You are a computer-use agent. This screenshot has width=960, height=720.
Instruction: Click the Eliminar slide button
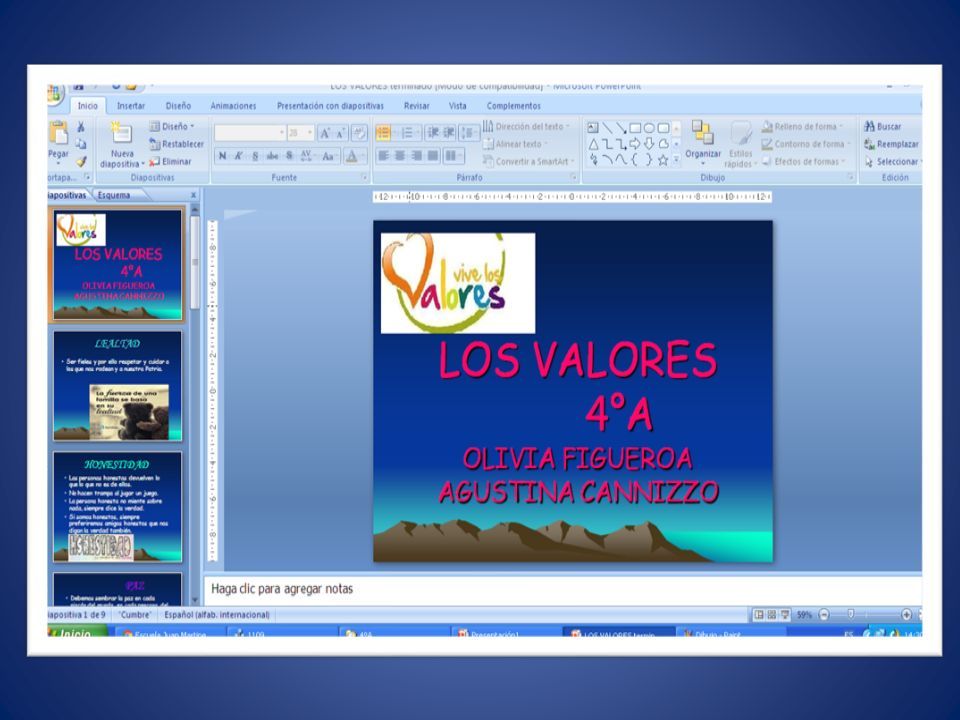170,162
